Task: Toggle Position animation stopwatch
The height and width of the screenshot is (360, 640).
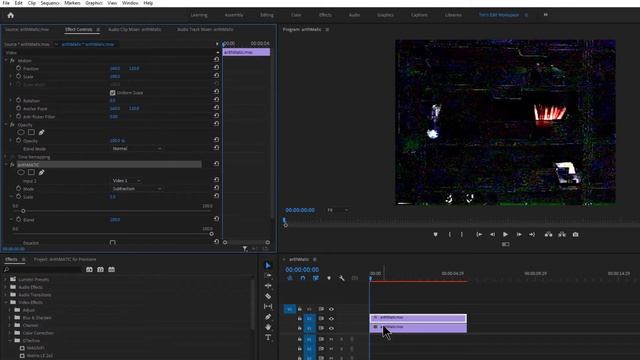Action: coord(18,68)
